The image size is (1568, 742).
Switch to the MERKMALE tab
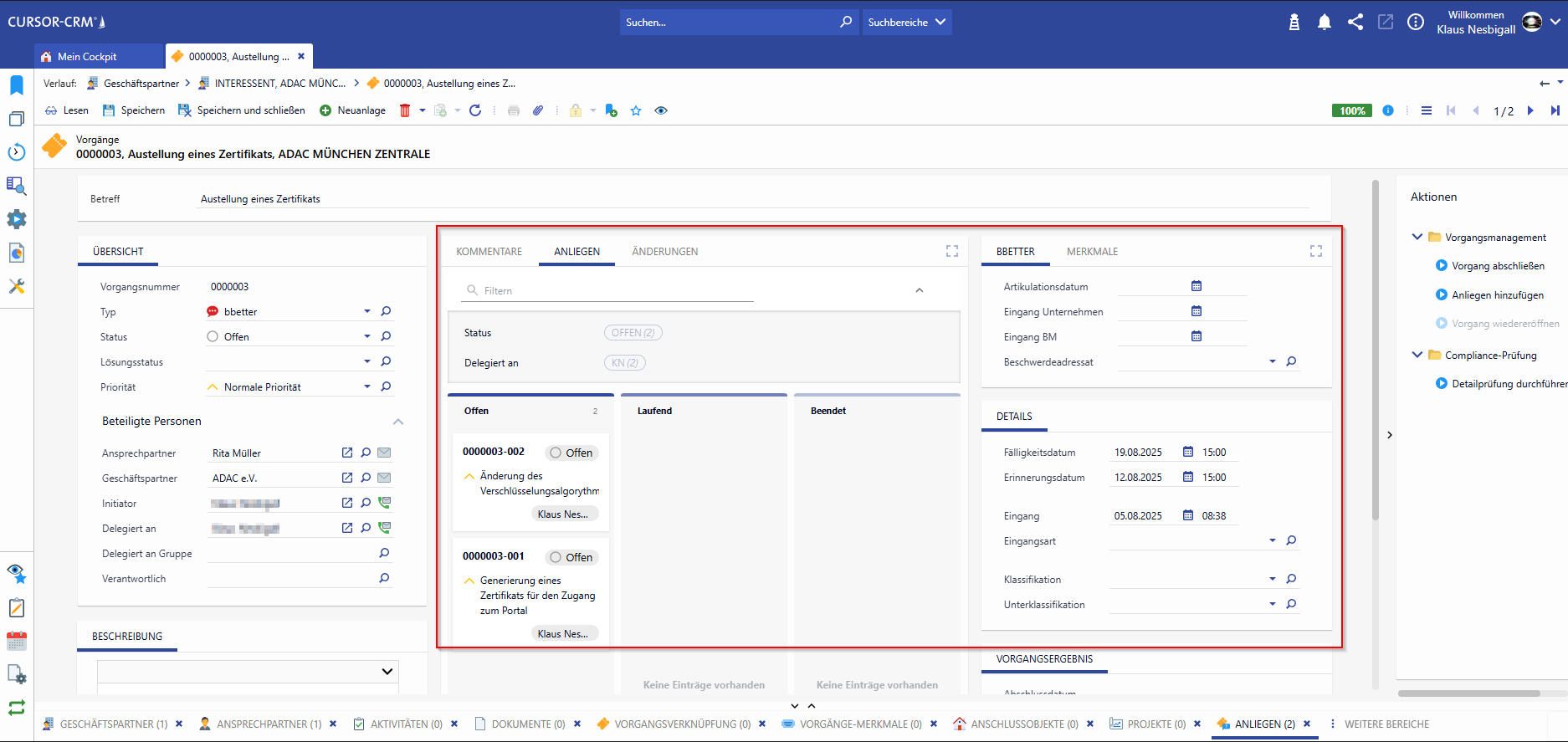(1092, 252)
